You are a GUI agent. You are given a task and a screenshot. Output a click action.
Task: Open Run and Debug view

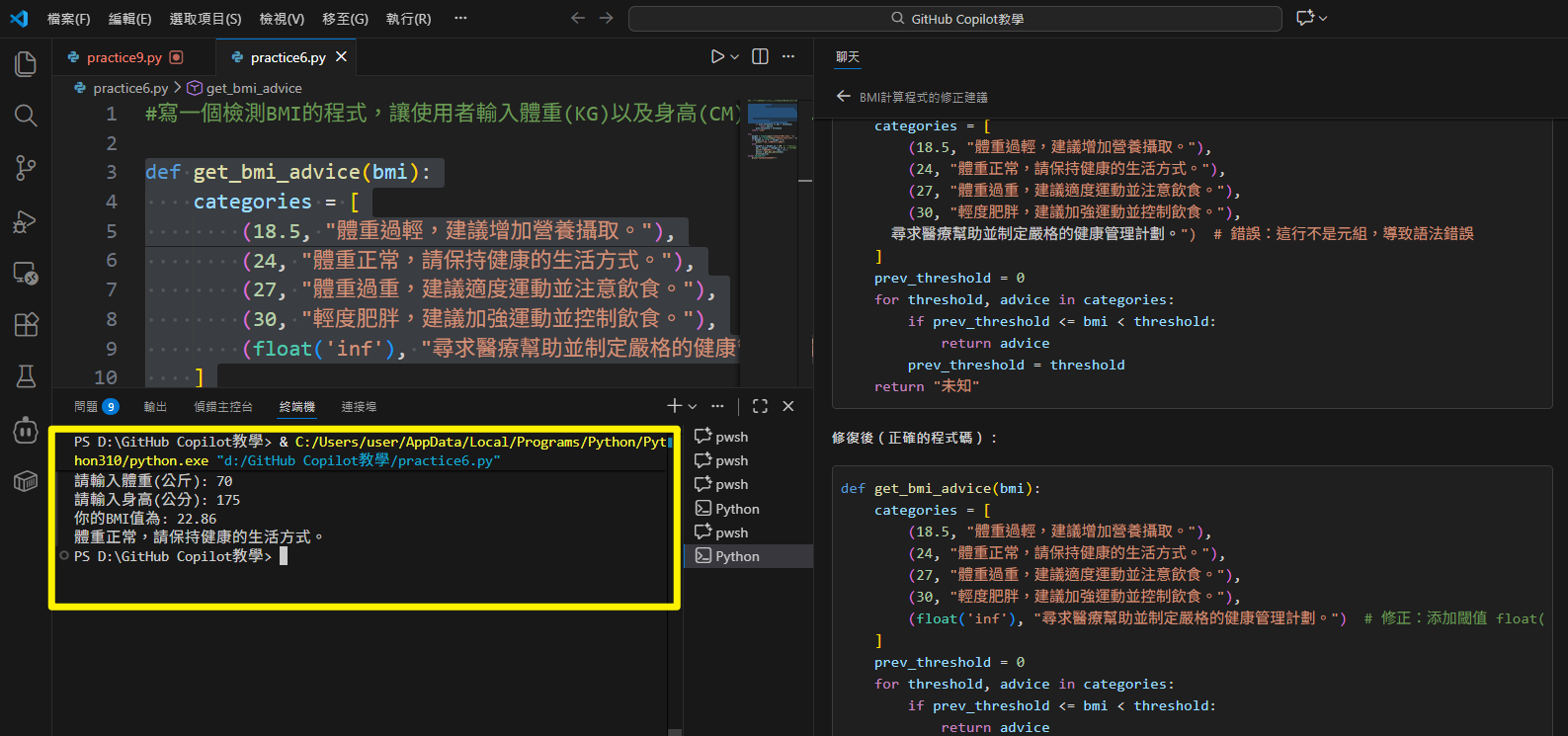point(26,221)
